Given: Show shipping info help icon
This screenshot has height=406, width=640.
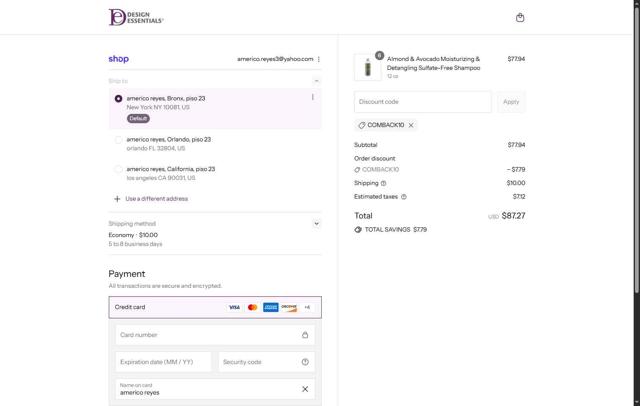Looking at the screenshot, I should pyautogui.click(x=383, y=183).
